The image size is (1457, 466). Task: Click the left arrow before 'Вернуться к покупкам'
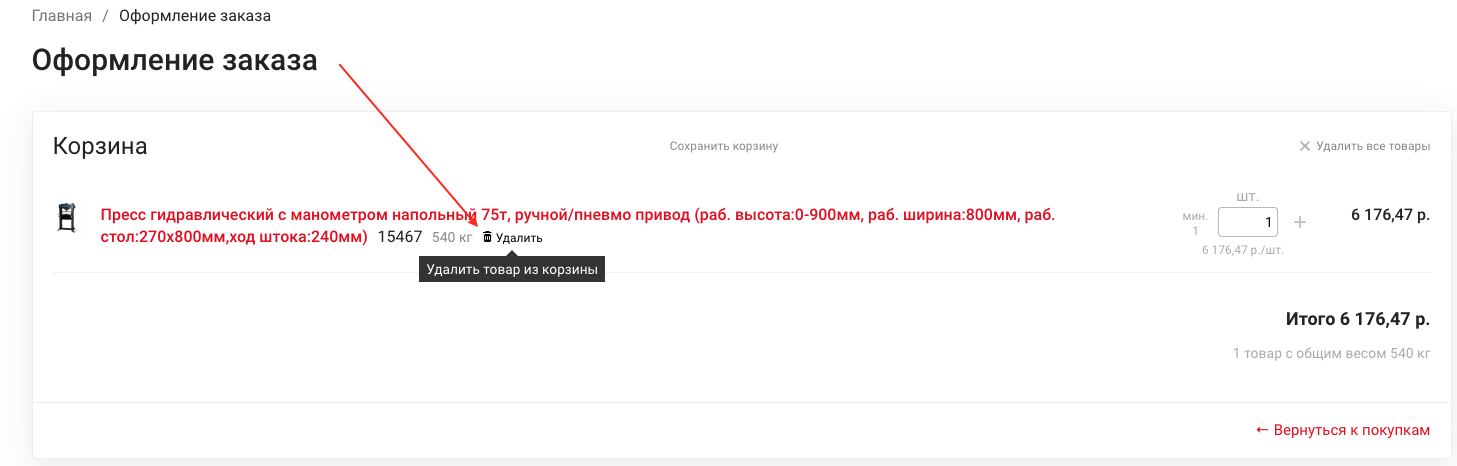point(1262,430)
